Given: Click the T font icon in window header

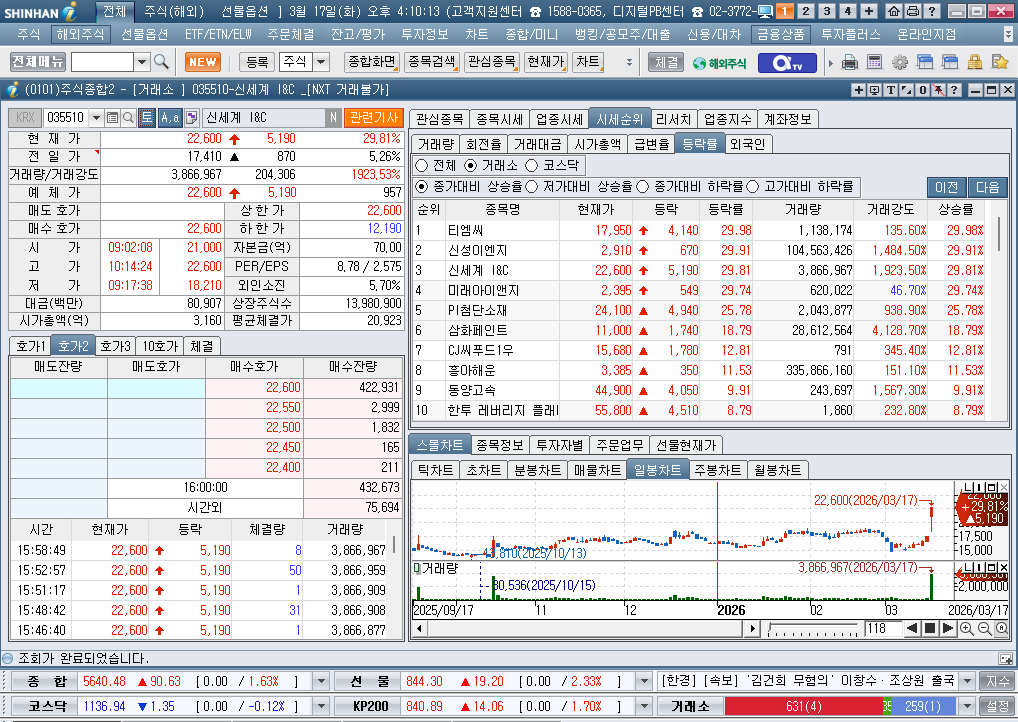Looking at the screenshot, I should pyautogui.click(x=891, y=90).
